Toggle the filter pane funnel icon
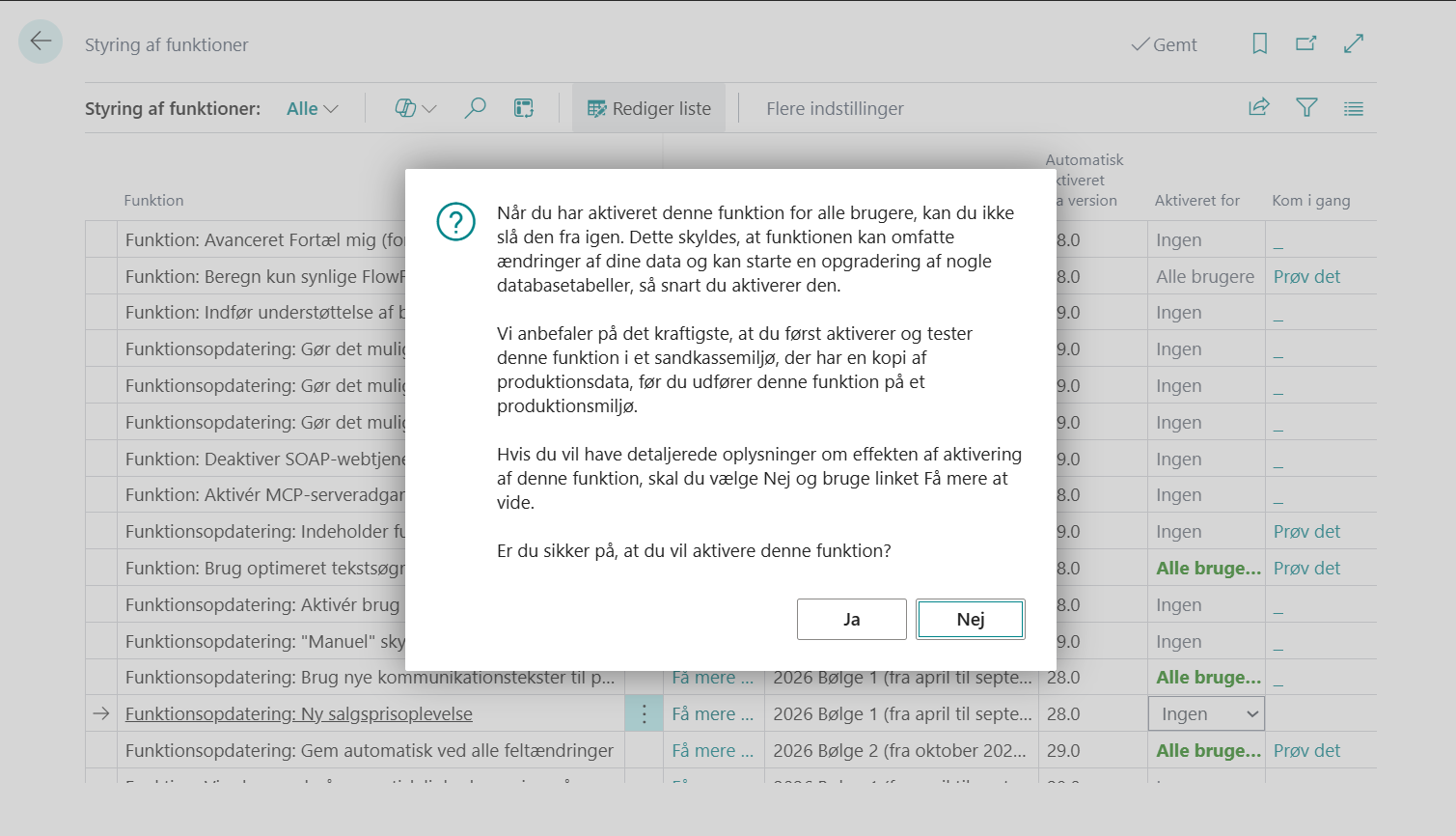This screenshot has width=1456, height=836. [x=1306, y=108]
